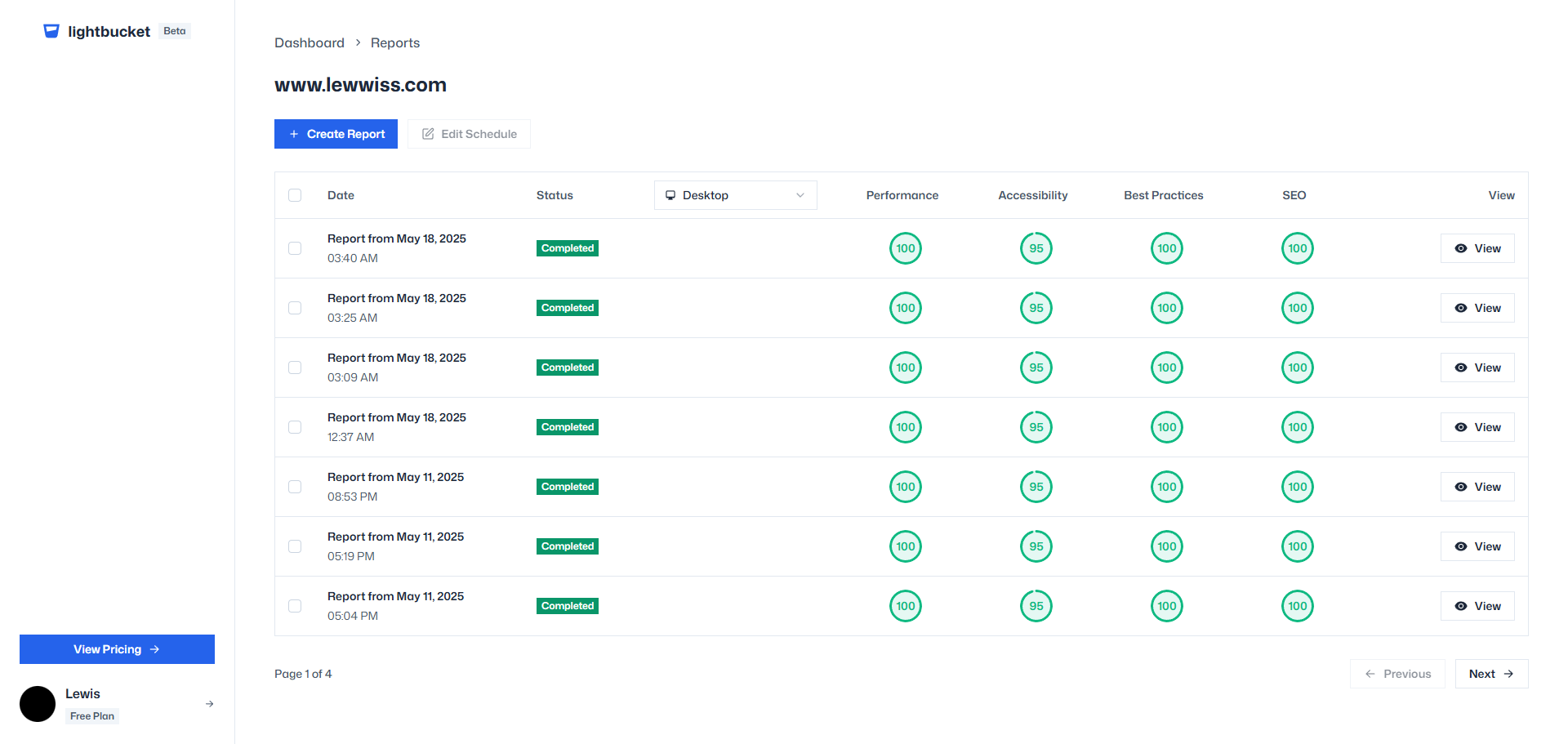Click the Performance column header

click(x=902, y=195)
